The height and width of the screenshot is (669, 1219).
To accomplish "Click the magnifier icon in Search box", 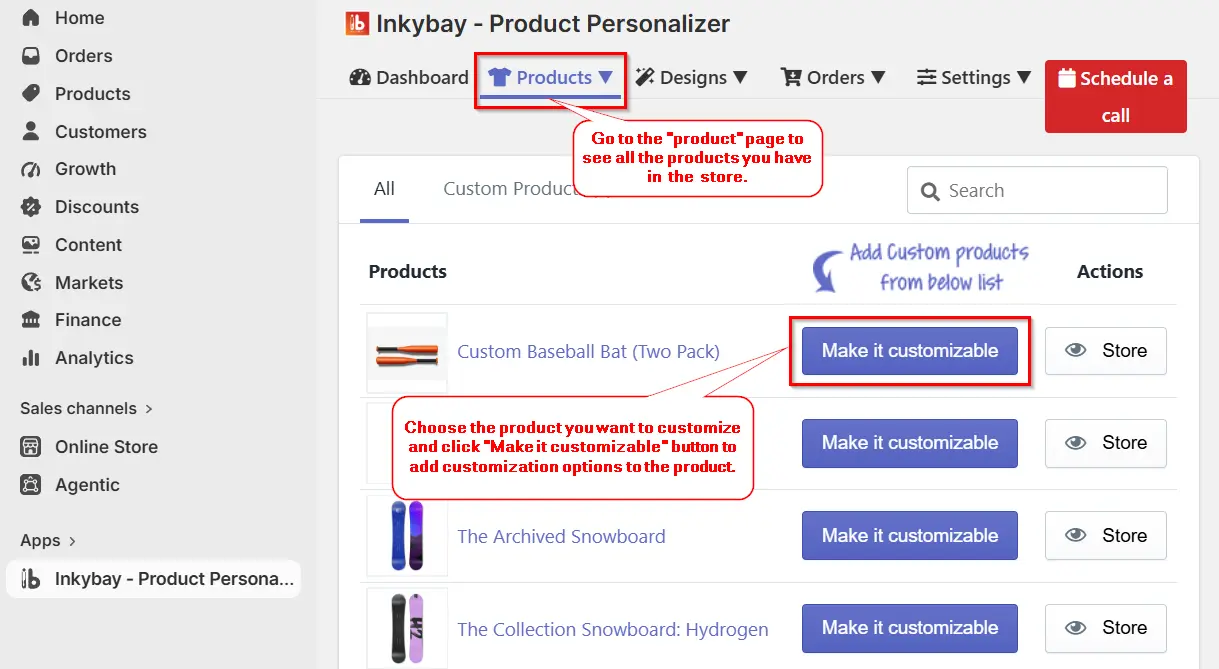I will point(930,191).
